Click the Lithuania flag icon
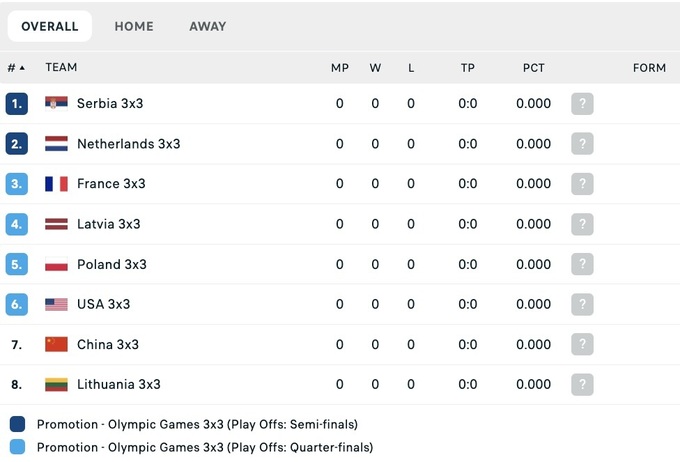The width and height of the screenshot is (680, 462). [x=56, y=384]
